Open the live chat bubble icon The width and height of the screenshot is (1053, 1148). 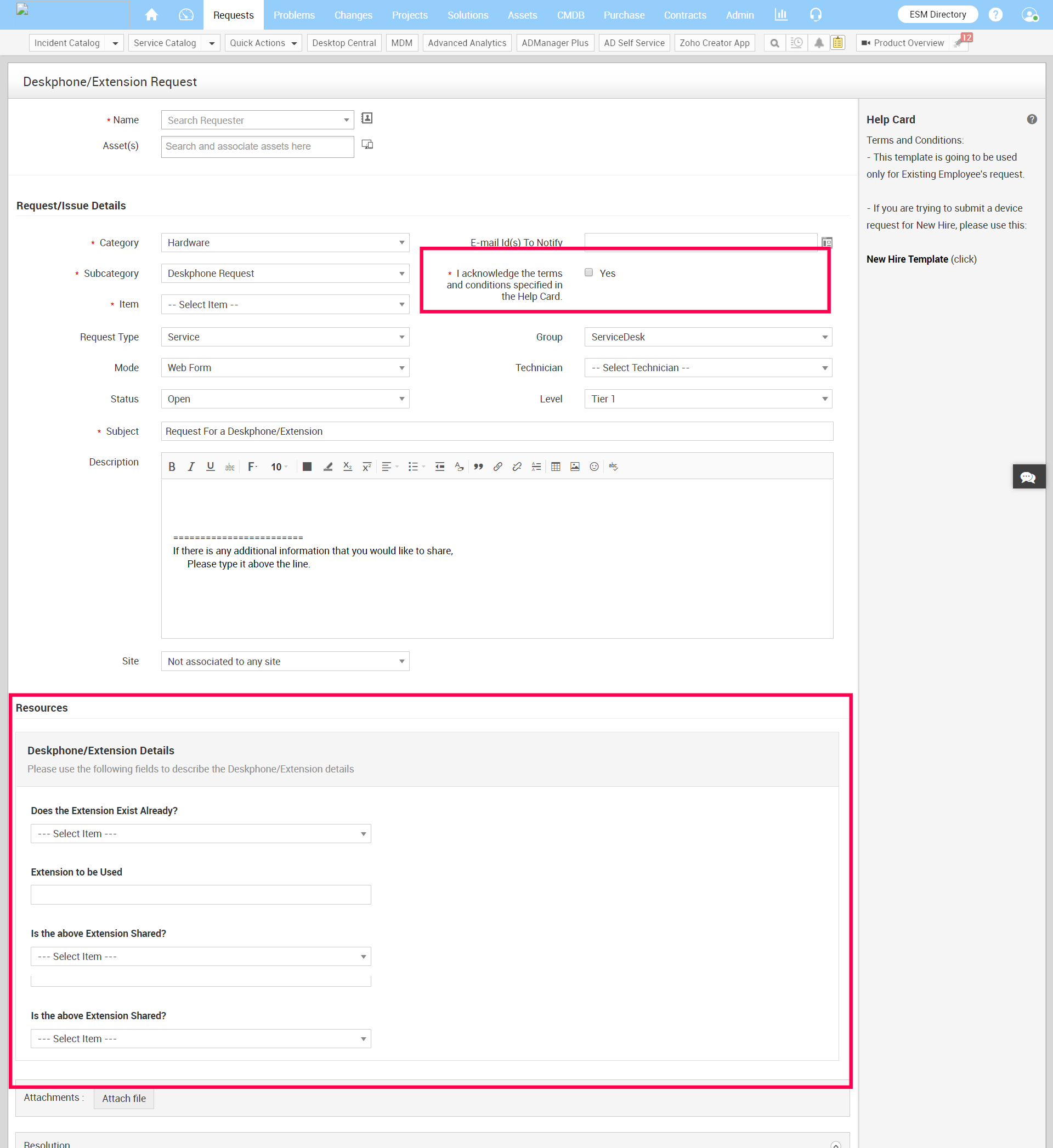tap(1027, 476)
